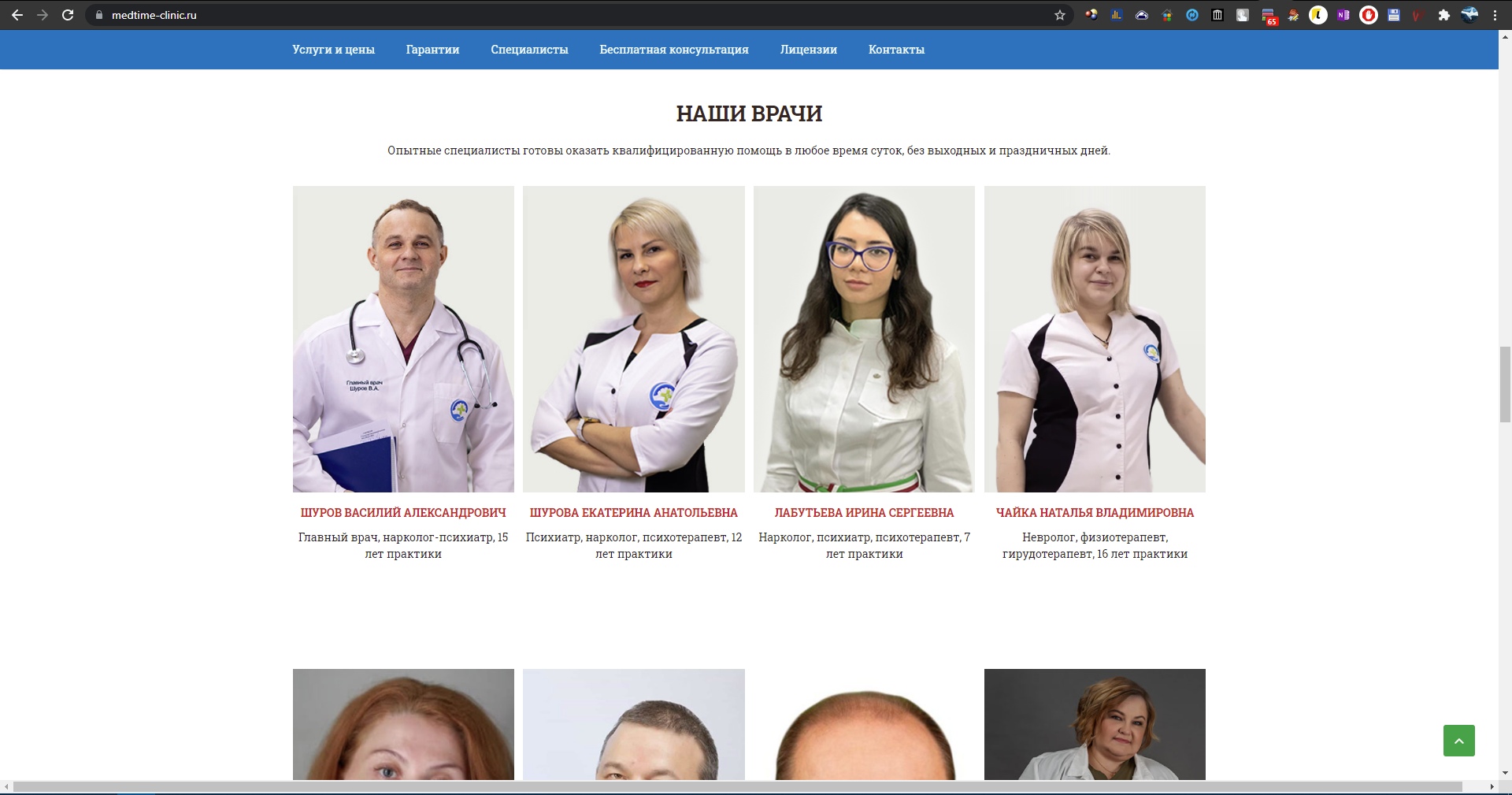Go forward with the browser arrow
Viewport: 1512px width, 795px height.
tap(43, 15)
